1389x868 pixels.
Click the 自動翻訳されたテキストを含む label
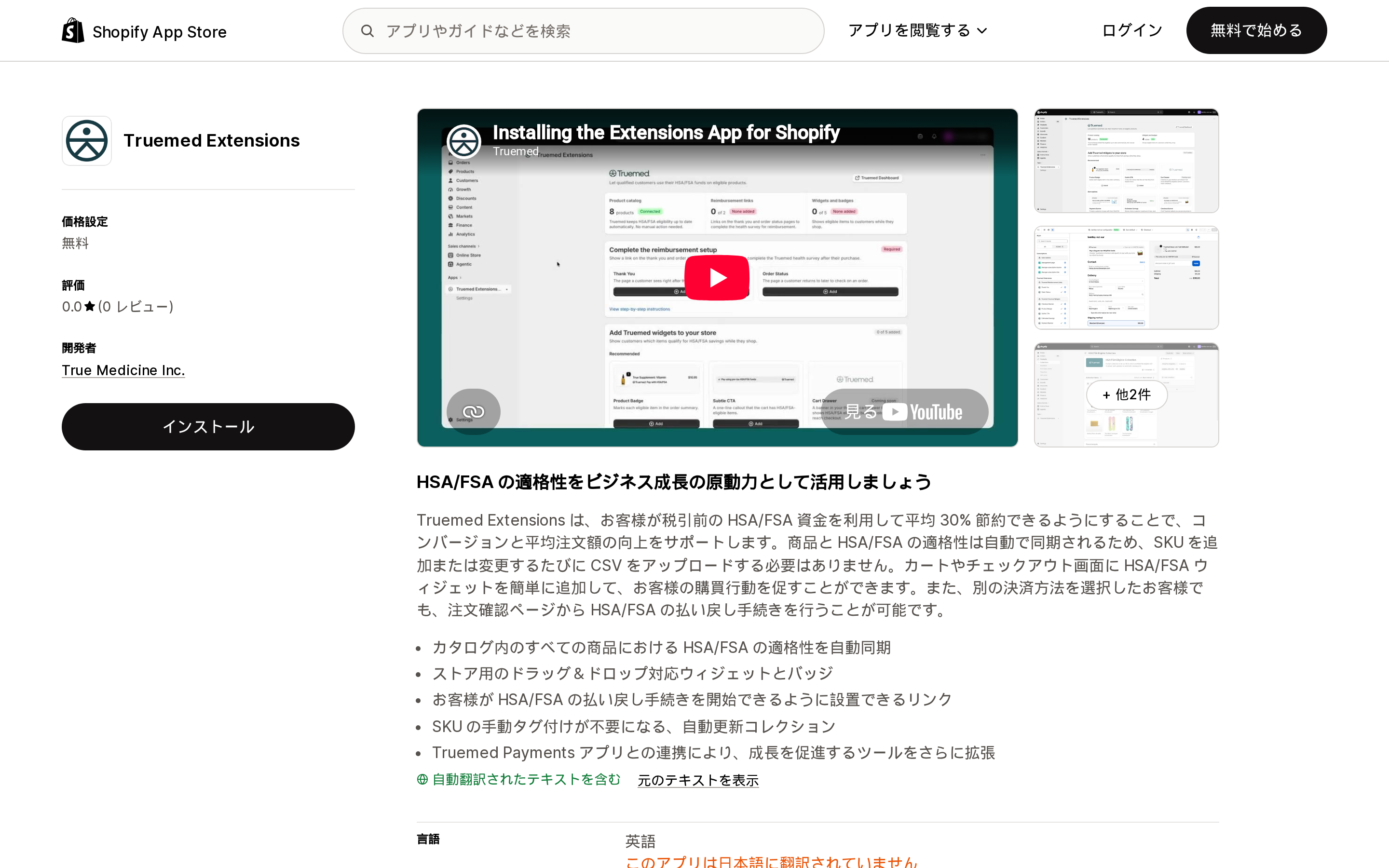(526, 780)
